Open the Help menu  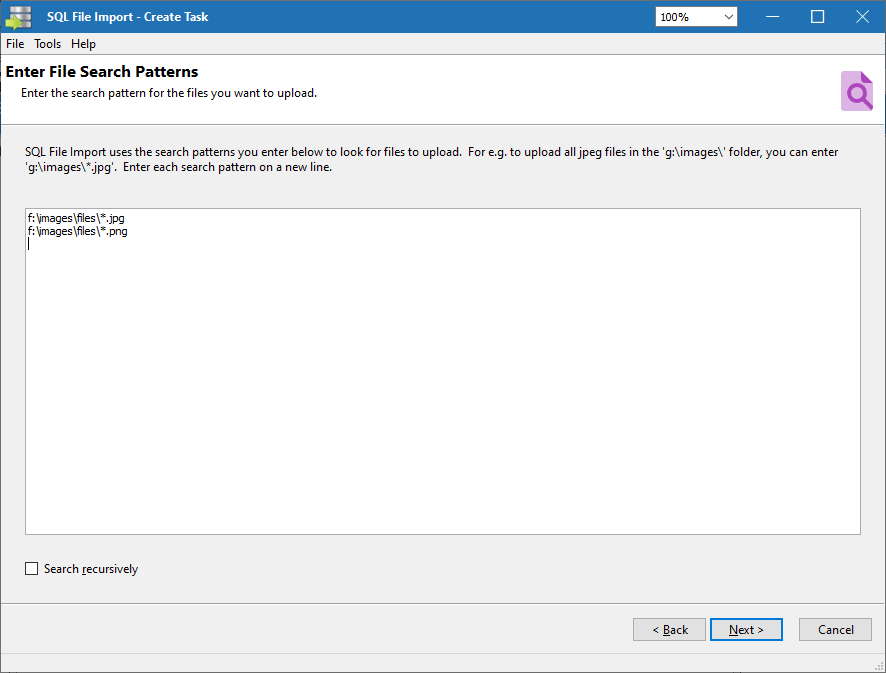click(83, 44)
